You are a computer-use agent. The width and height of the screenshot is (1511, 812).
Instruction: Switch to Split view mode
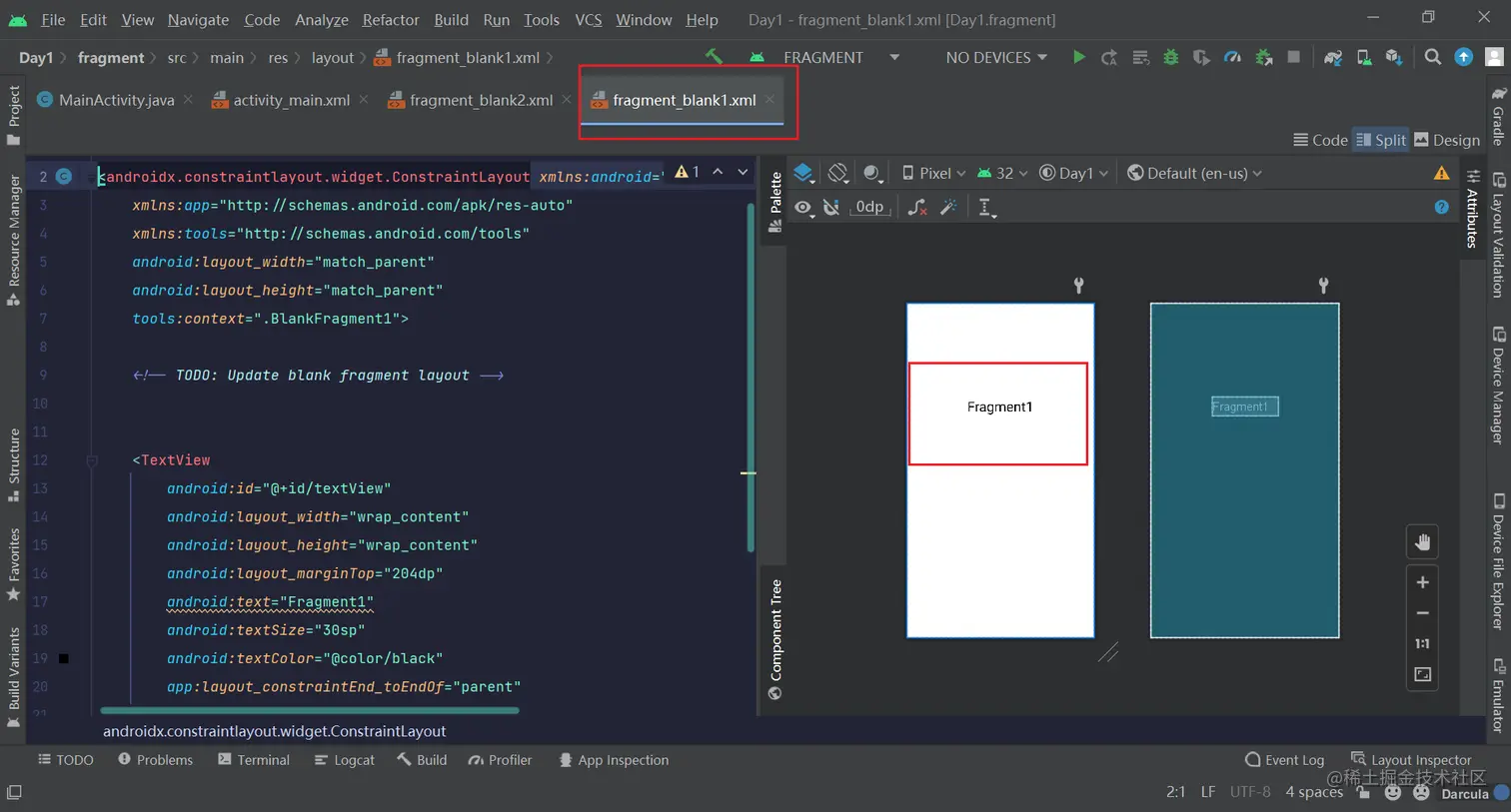(1381, 140)
